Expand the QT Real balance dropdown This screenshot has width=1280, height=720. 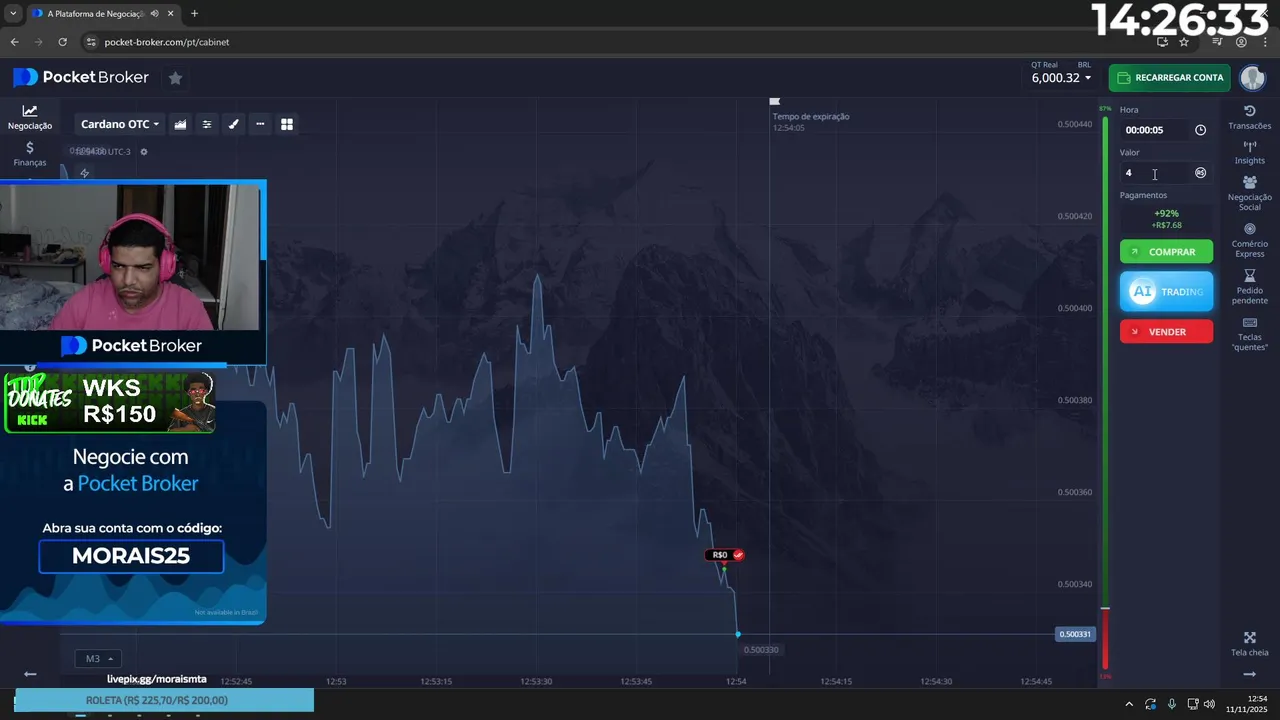(1061, 77)
